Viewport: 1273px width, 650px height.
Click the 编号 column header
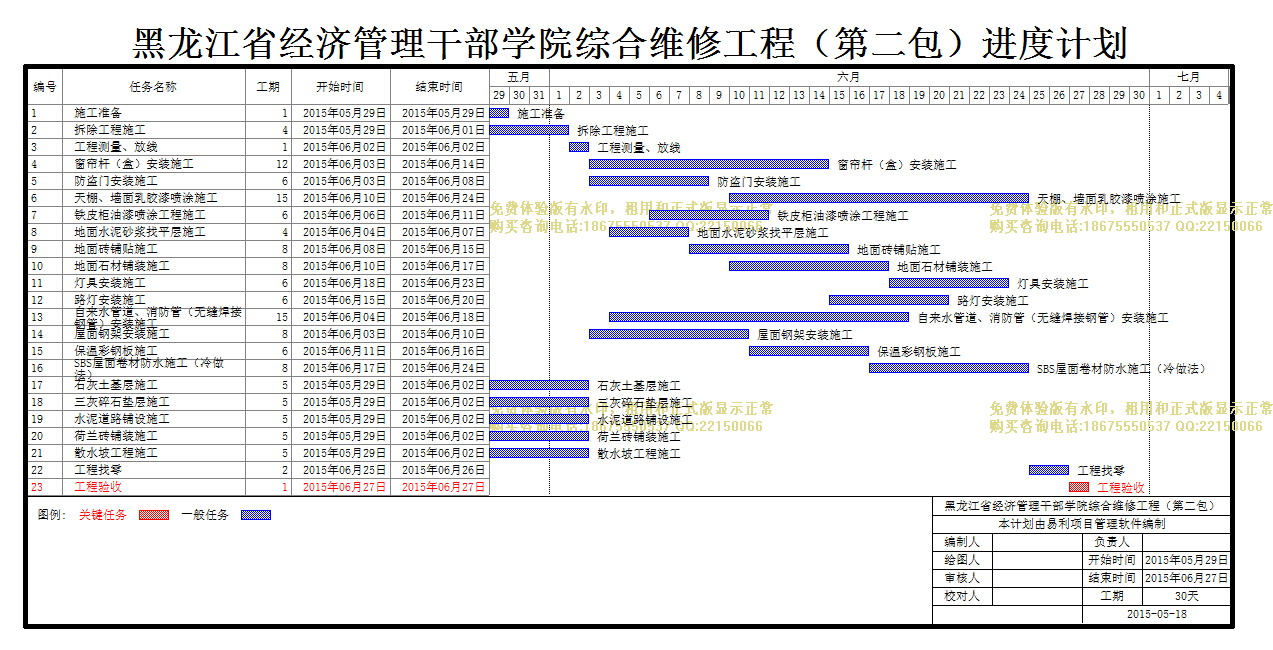pos(45,87)
